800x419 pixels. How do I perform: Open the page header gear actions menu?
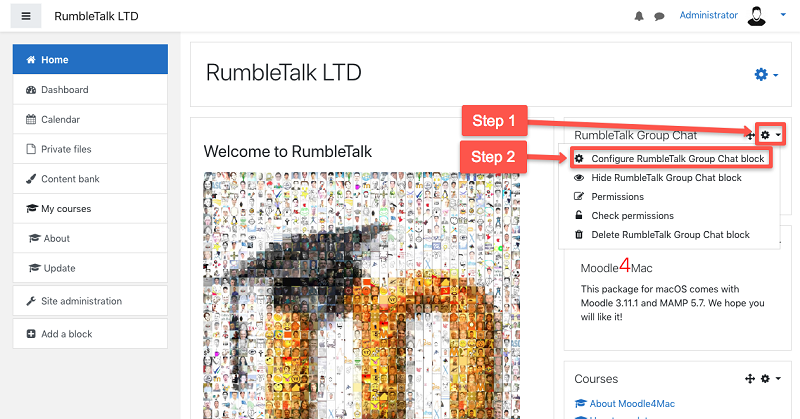point(765,75)
